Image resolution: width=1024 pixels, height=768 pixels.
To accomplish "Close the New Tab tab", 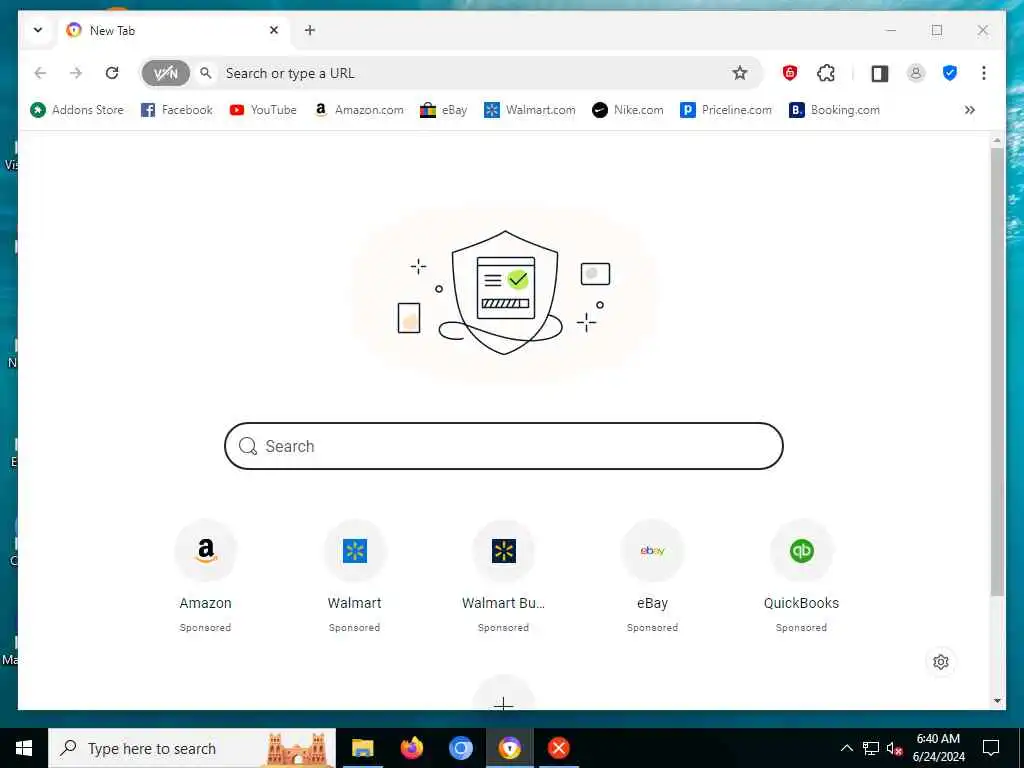I will pyautogui.click(x=274, y=30).
